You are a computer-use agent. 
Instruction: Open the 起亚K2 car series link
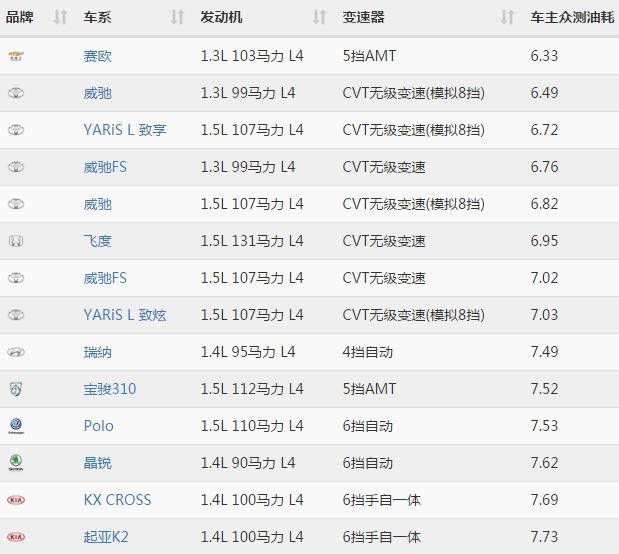106,537
